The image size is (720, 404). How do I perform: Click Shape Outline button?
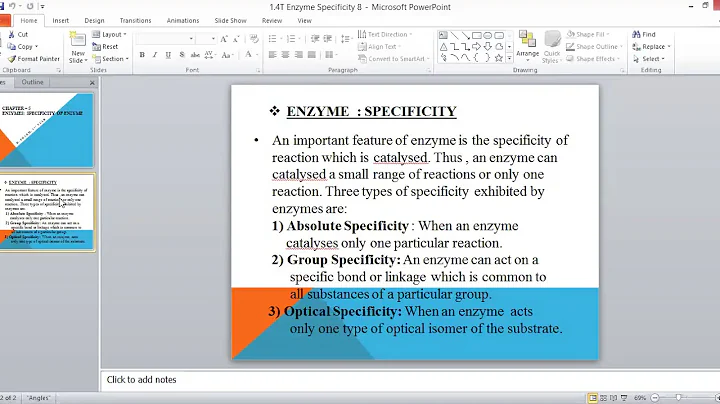click(x=595, y=47)
